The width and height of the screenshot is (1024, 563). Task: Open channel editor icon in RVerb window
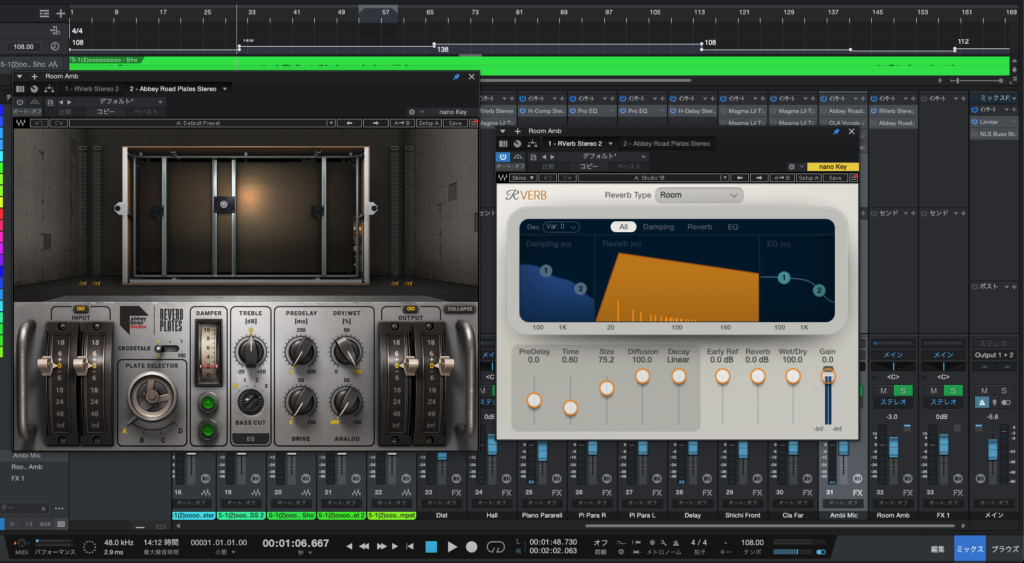(x=503, y=144)
